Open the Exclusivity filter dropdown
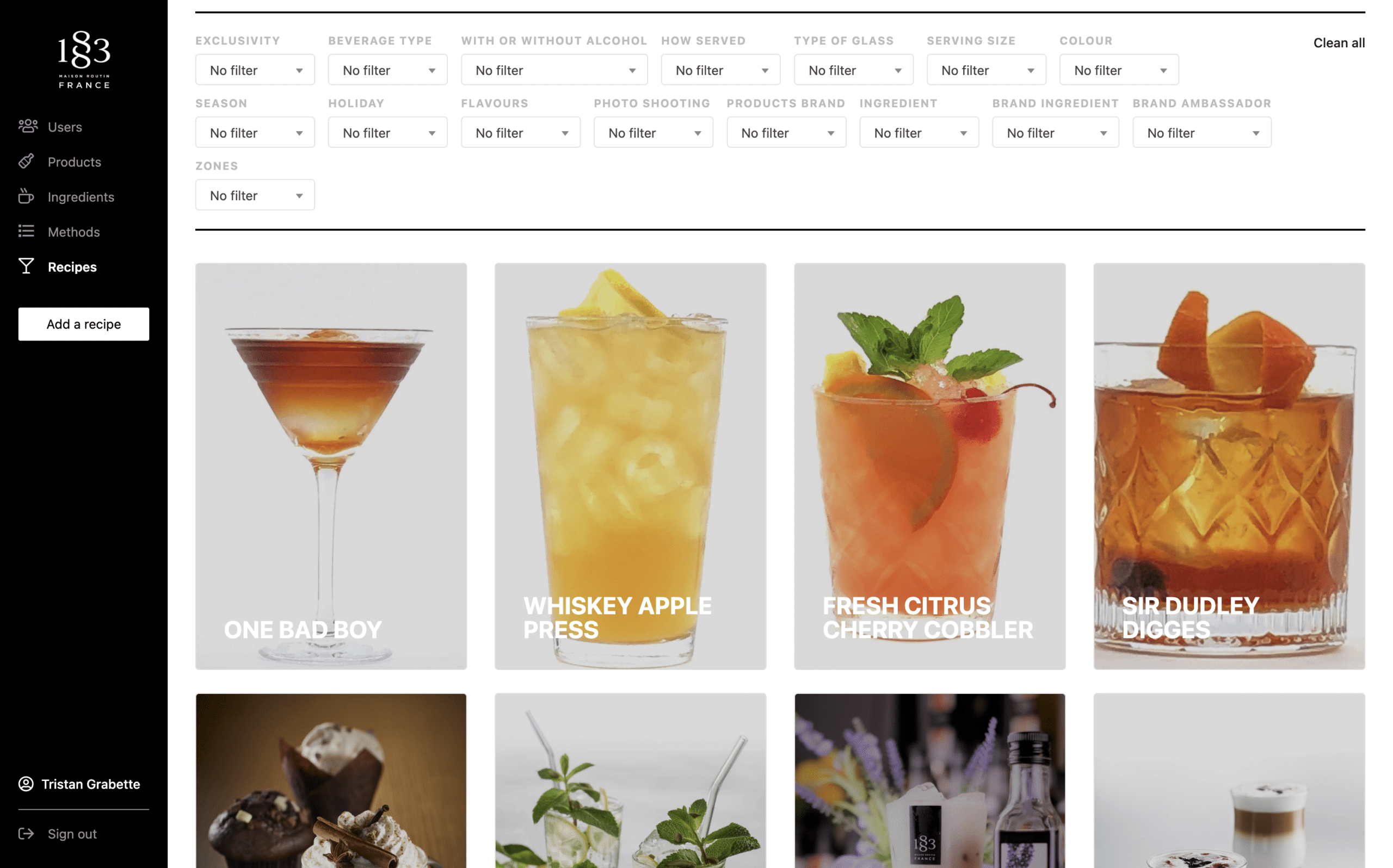 [x=255, y=70]
